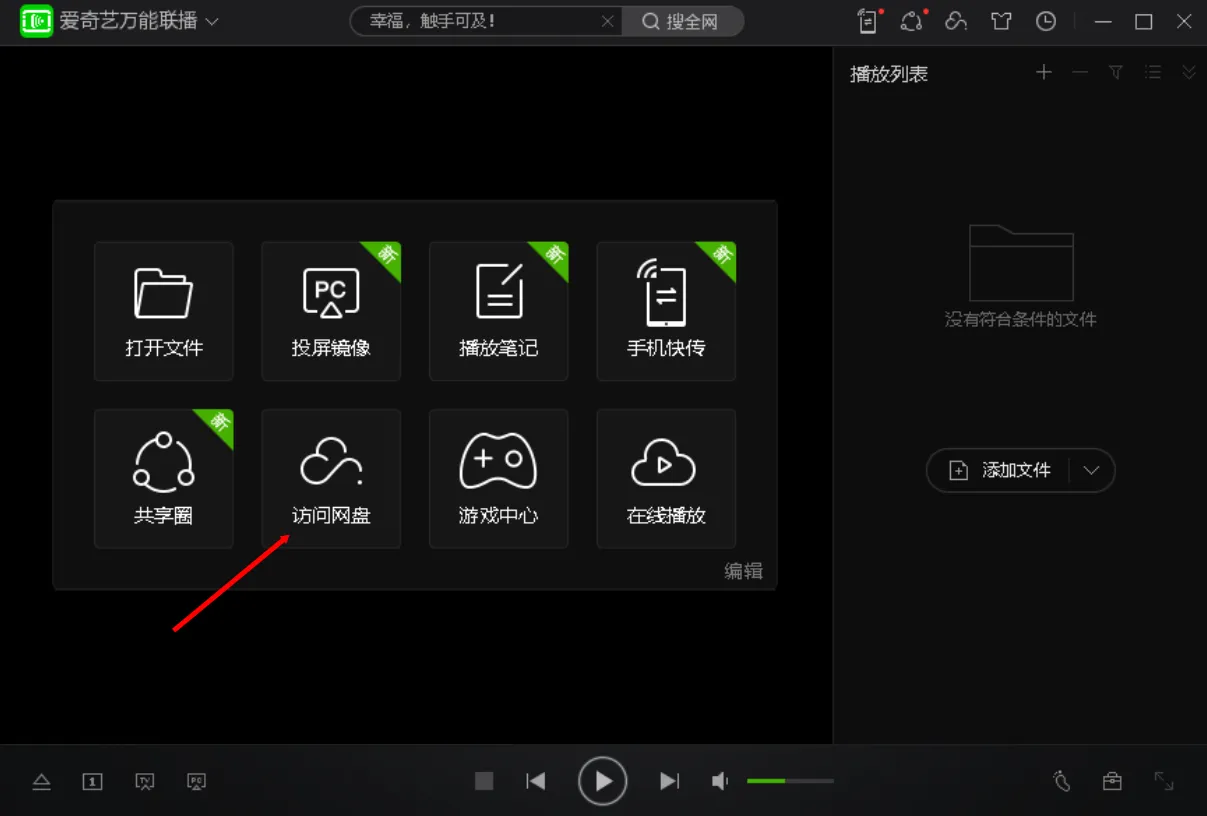Open the sharing circle icon in title bar
This screenshot has height=816, width=1207.
[911, 21]
